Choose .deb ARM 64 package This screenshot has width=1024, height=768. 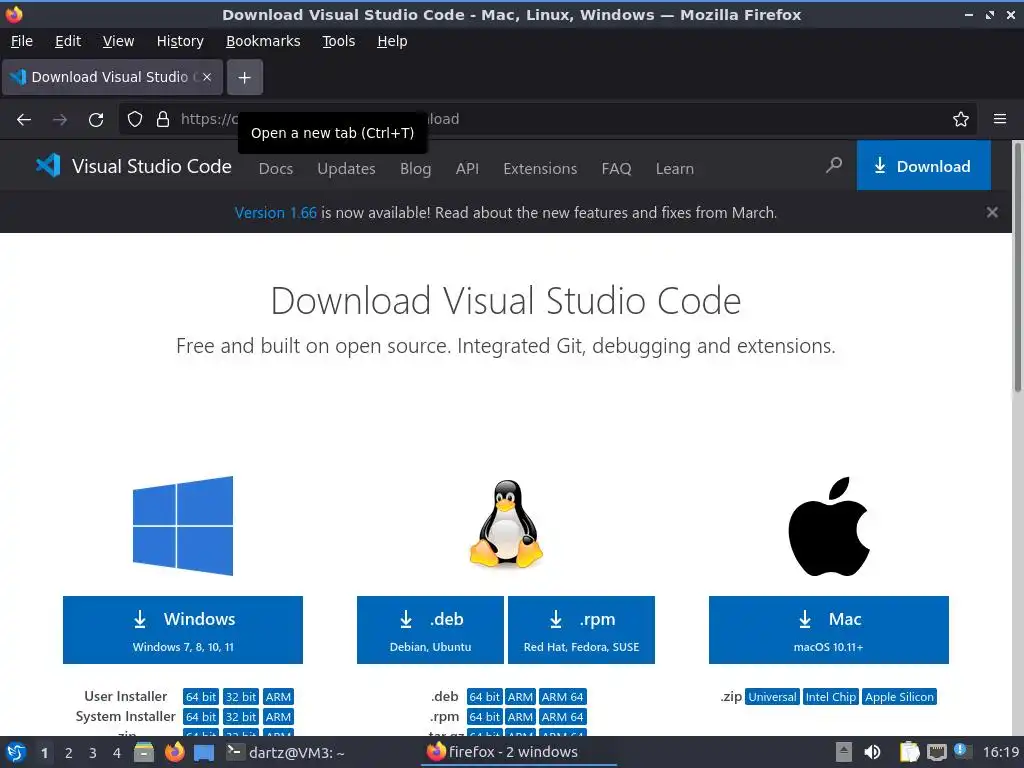(562, 697)
